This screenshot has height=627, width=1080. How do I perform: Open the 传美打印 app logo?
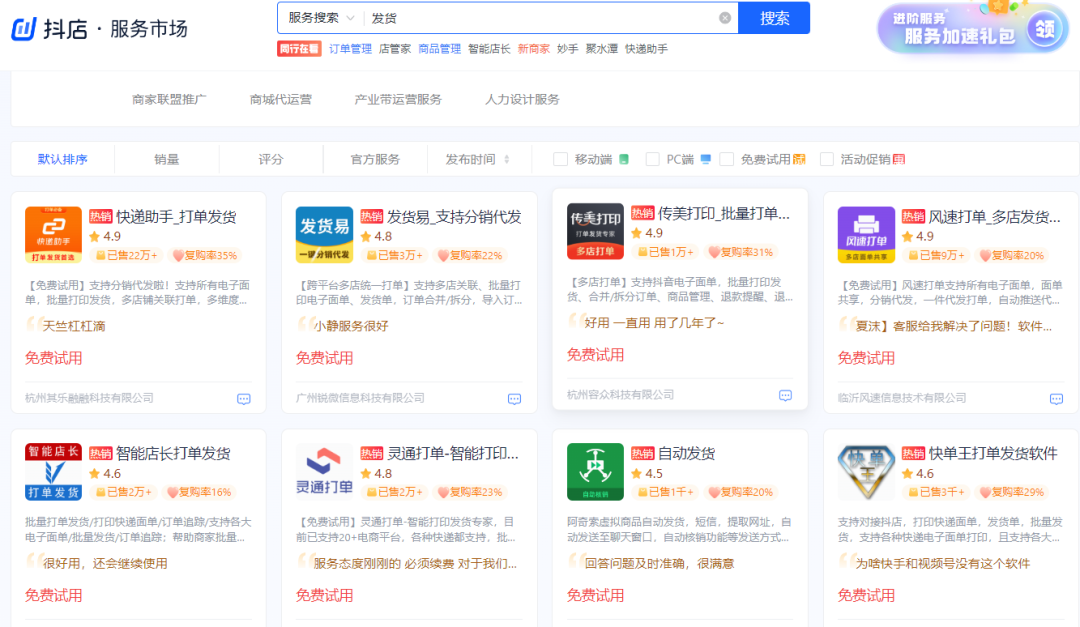pyautogui.click(x=595, y=231)
